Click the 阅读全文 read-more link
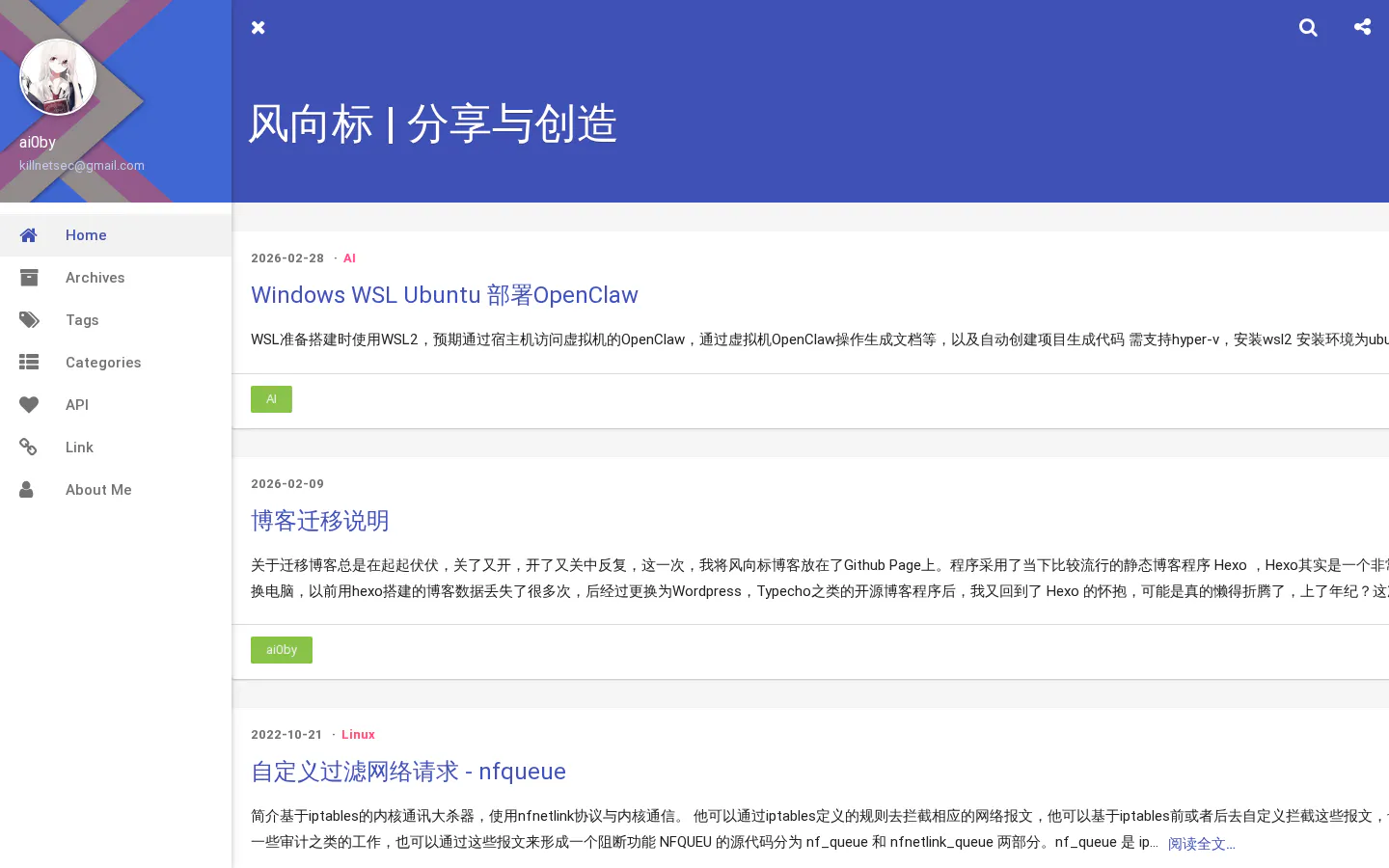This screenshot has width=1389, height=868. pyautogui.click(x=1201, y=844)
